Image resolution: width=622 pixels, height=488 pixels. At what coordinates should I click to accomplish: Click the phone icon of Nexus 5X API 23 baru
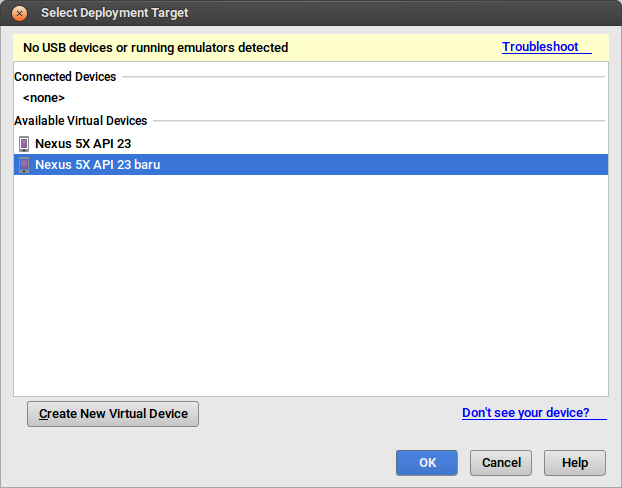tap(24, 165)
